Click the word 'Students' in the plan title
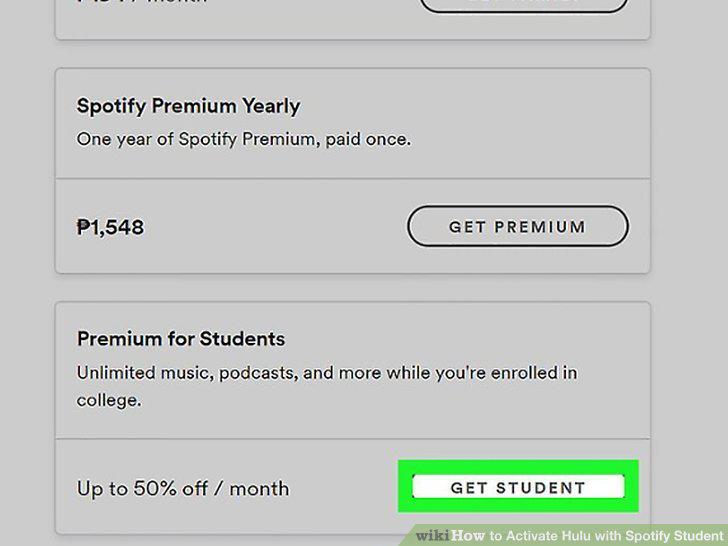728x546 pixels. tap(242, 338)
